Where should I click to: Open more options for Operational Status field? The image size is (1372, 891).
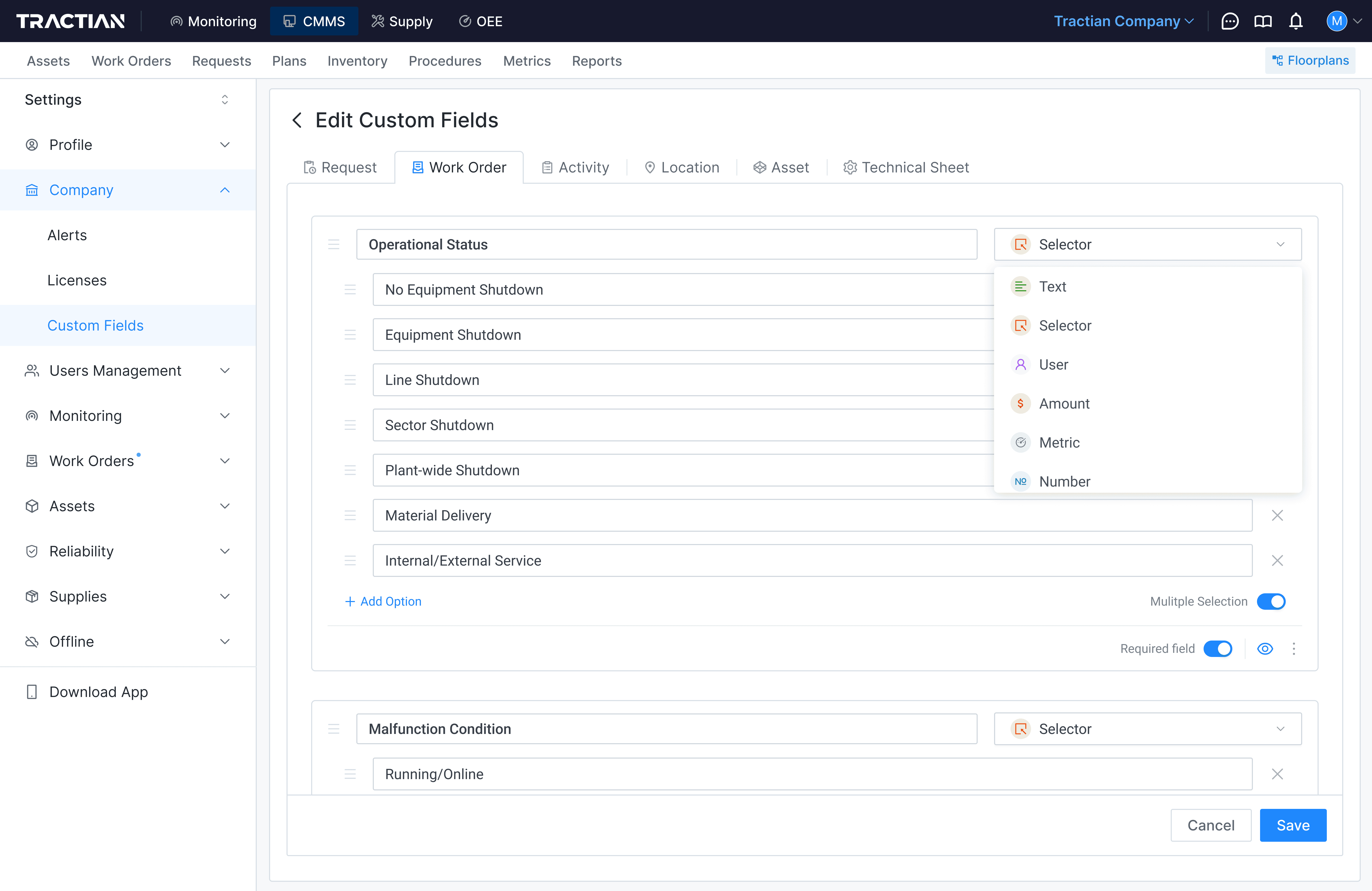pos(1294,649)
